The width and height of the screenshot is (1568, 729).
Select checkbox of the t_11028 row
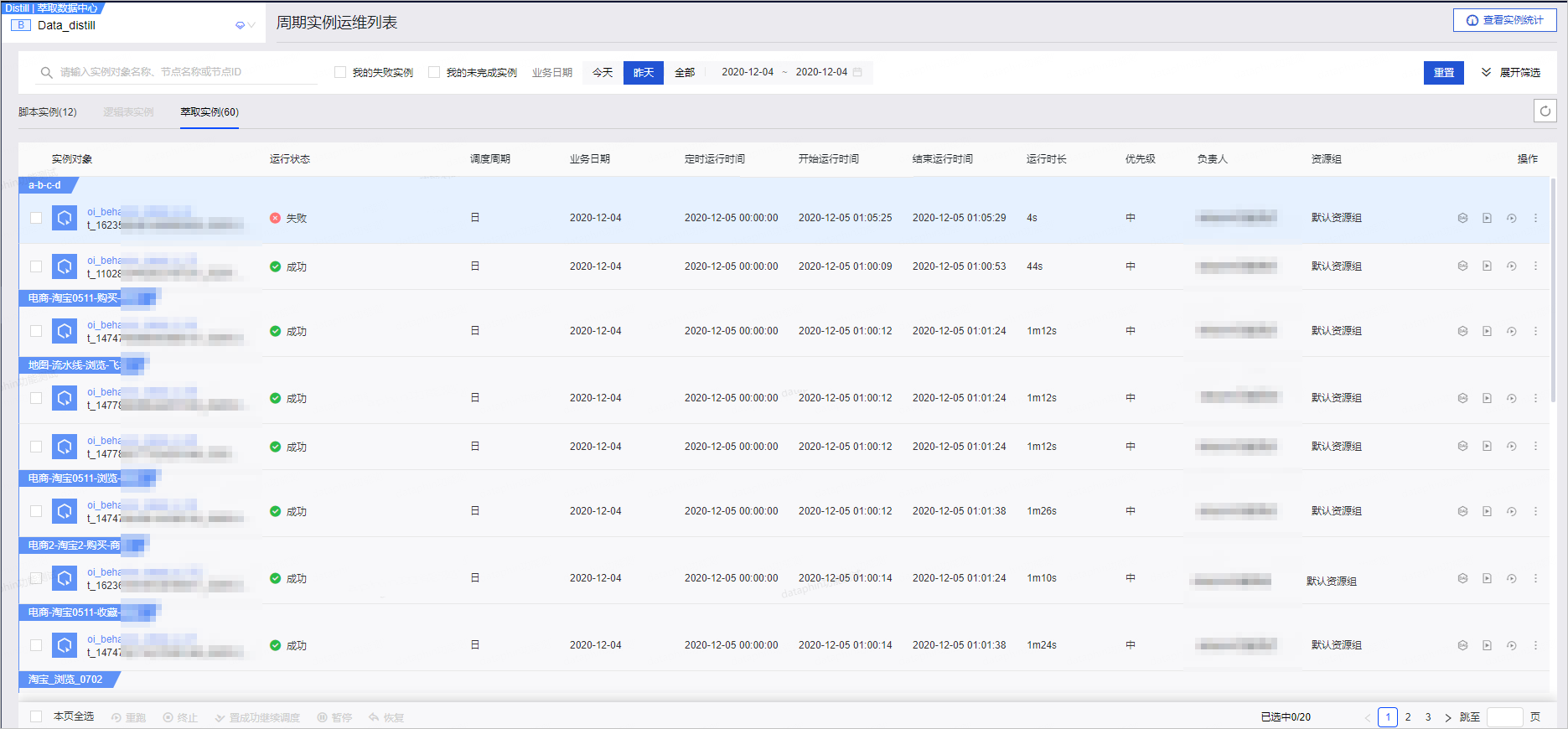pos(36,266)
